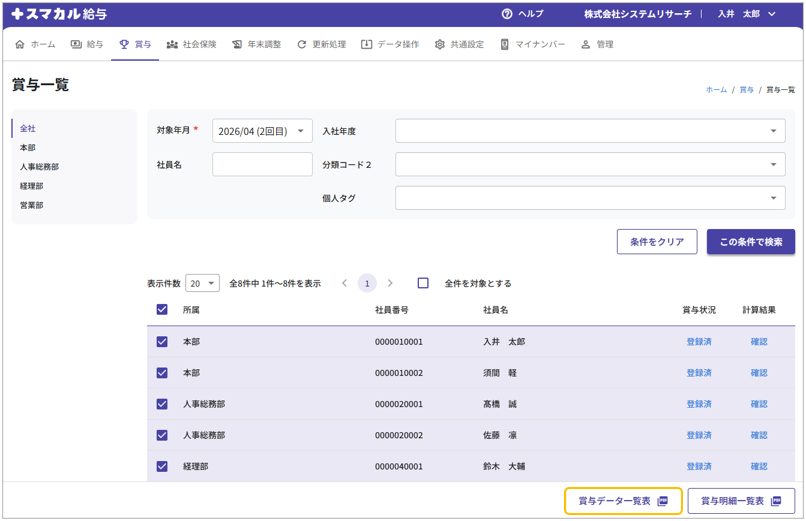Uncheck the row for 入井 太郎
This screenshot has height=521, width=806.
click(x=162, y=342)
